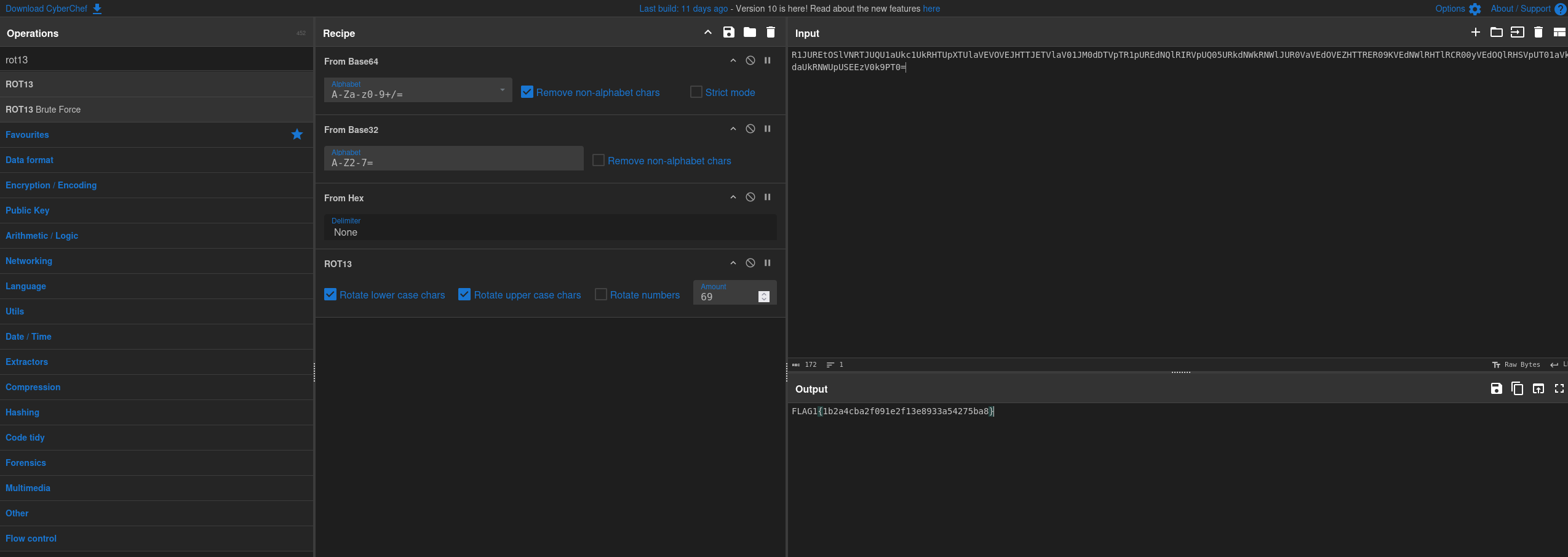Expand Encryption / Encoding category
The width and height of the screenshot is (1568, 557).
click(x=156, y=185)
